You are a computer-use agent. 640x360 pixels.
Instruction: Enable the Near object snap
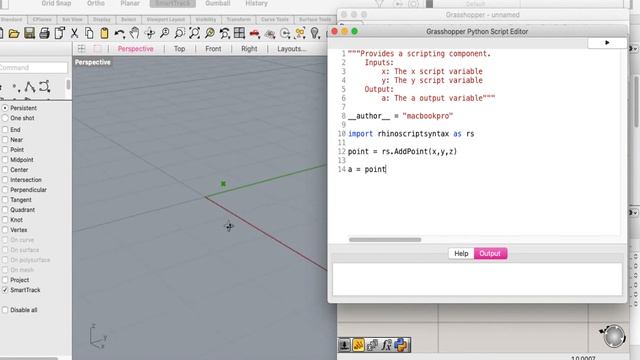point(5,140)
